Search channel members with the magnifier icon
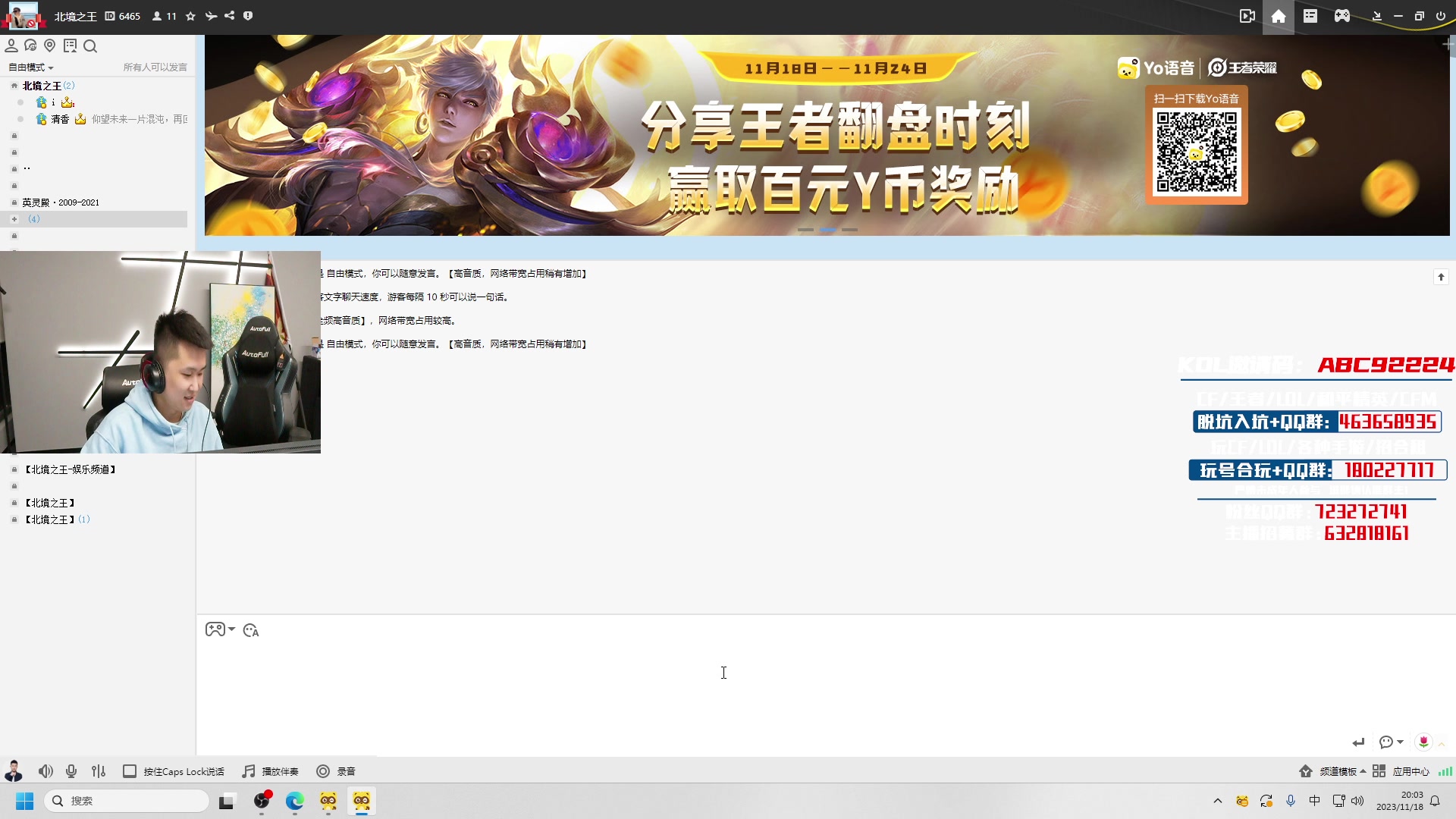Viewport: 1456px width, 819px height. pos(90,46)
